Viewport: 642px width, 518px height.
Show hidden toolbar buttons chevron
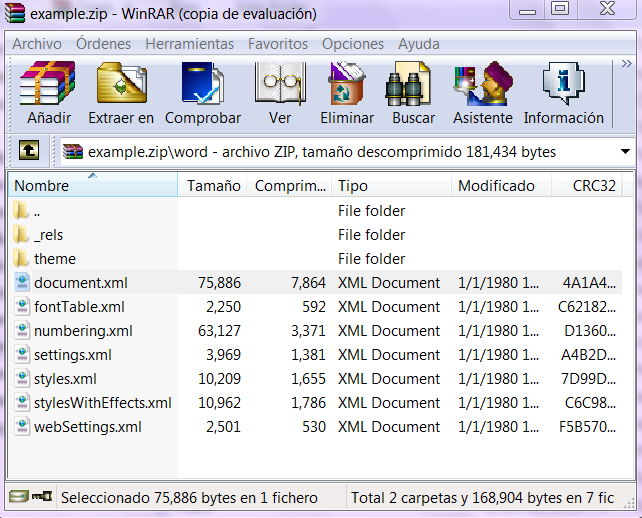pyautogui.click(x=626, y=63)
